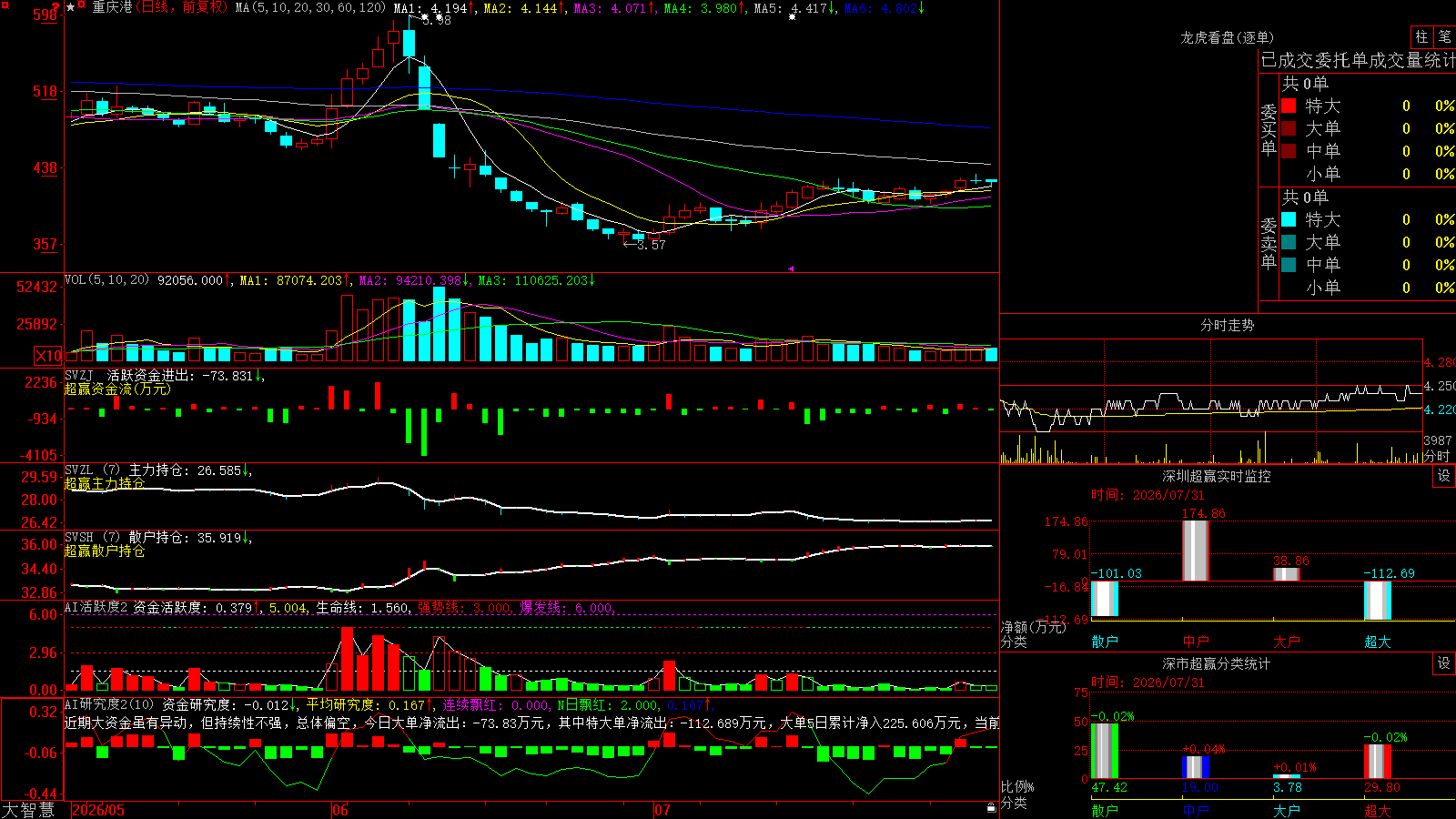Click the cyan 特大 swatch under 委卖单
1456x819 pixels.
(x=1289, y=219)
